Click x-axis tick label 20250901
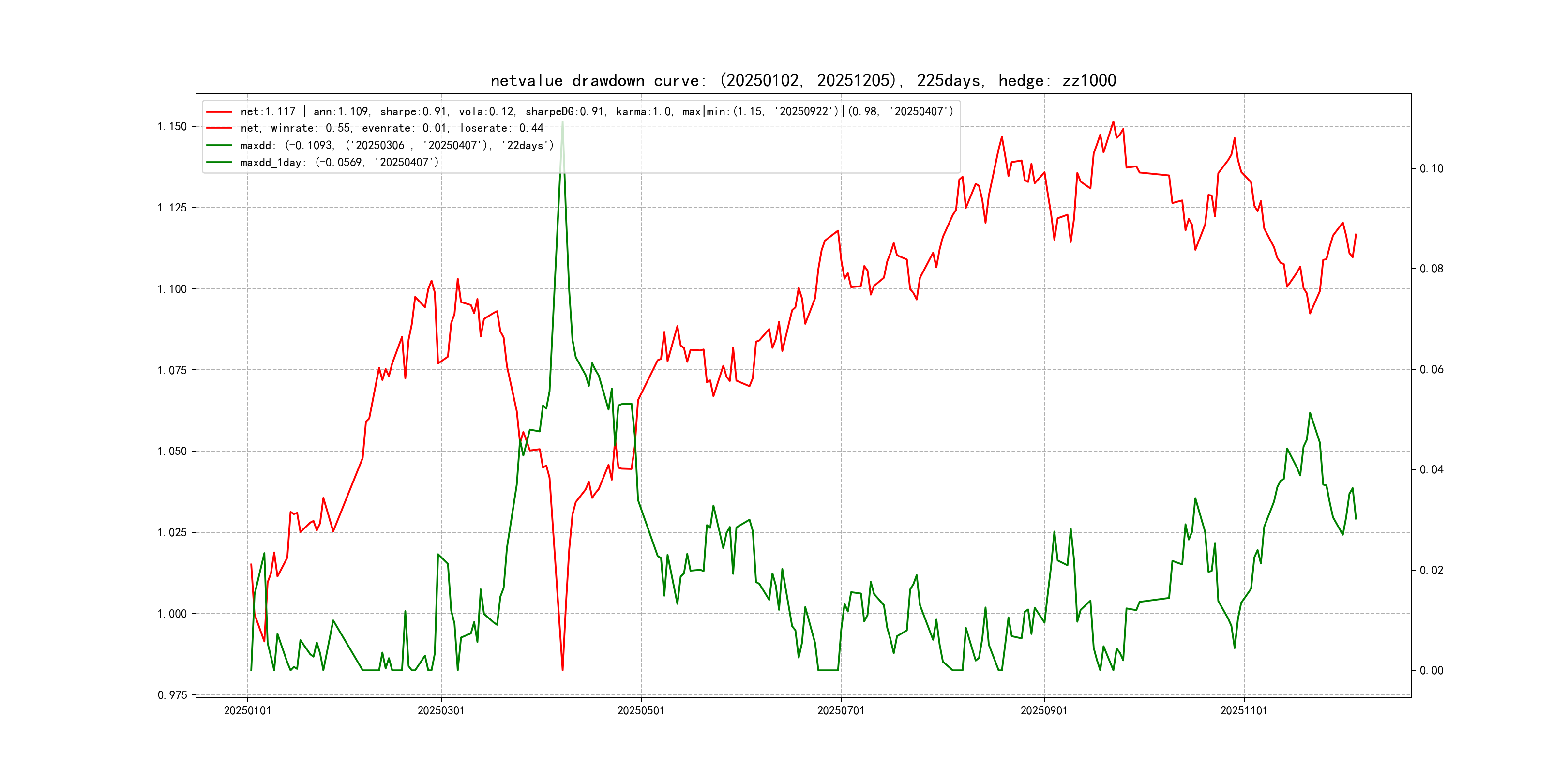This screenshot has width=1568, height=784. tap(1044, 710)
